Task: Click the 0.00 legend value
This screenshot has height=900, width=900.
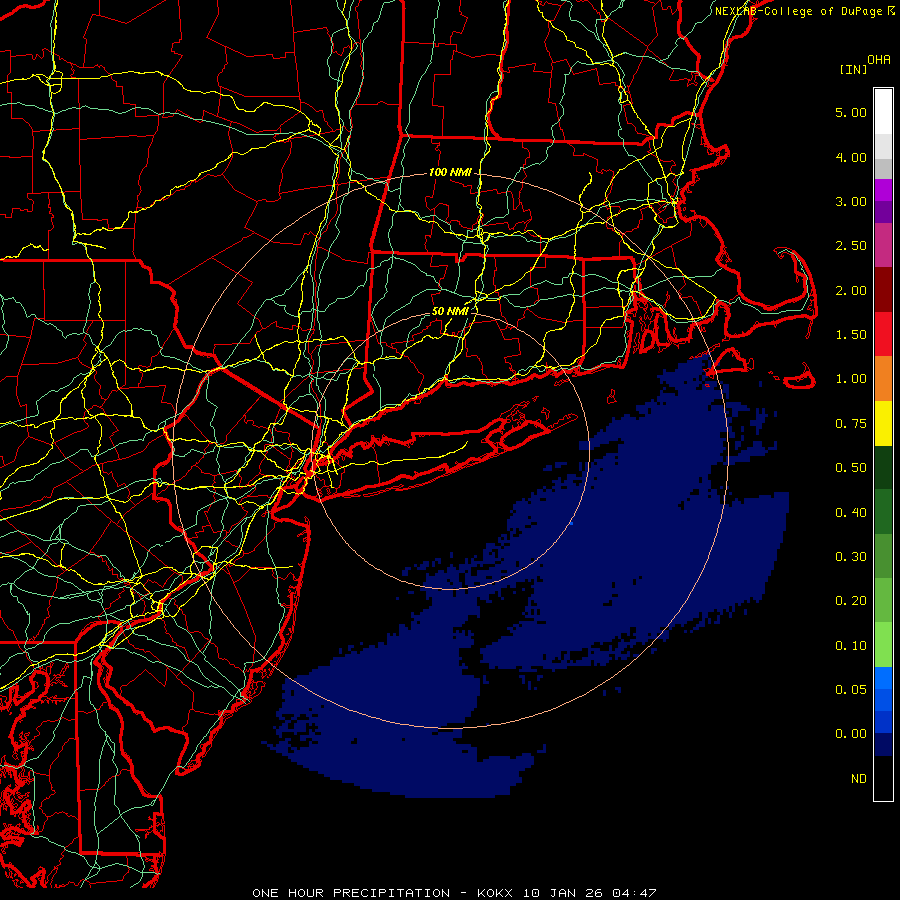Action: (851, 734)
